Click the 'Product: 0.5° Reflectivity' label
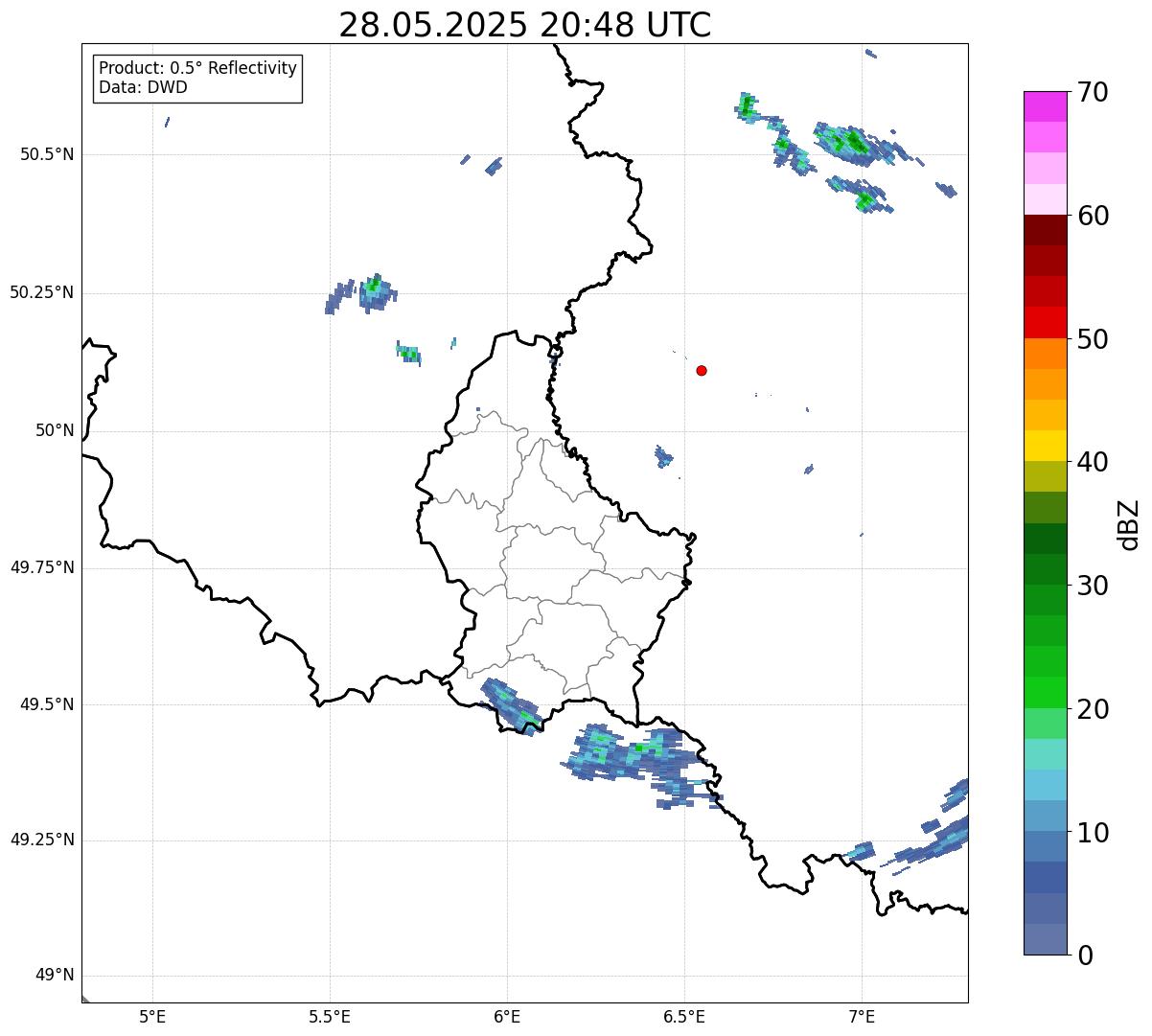Viewport: 1152px width, 1036px height. pyautogui.click(x=197, y=69)
